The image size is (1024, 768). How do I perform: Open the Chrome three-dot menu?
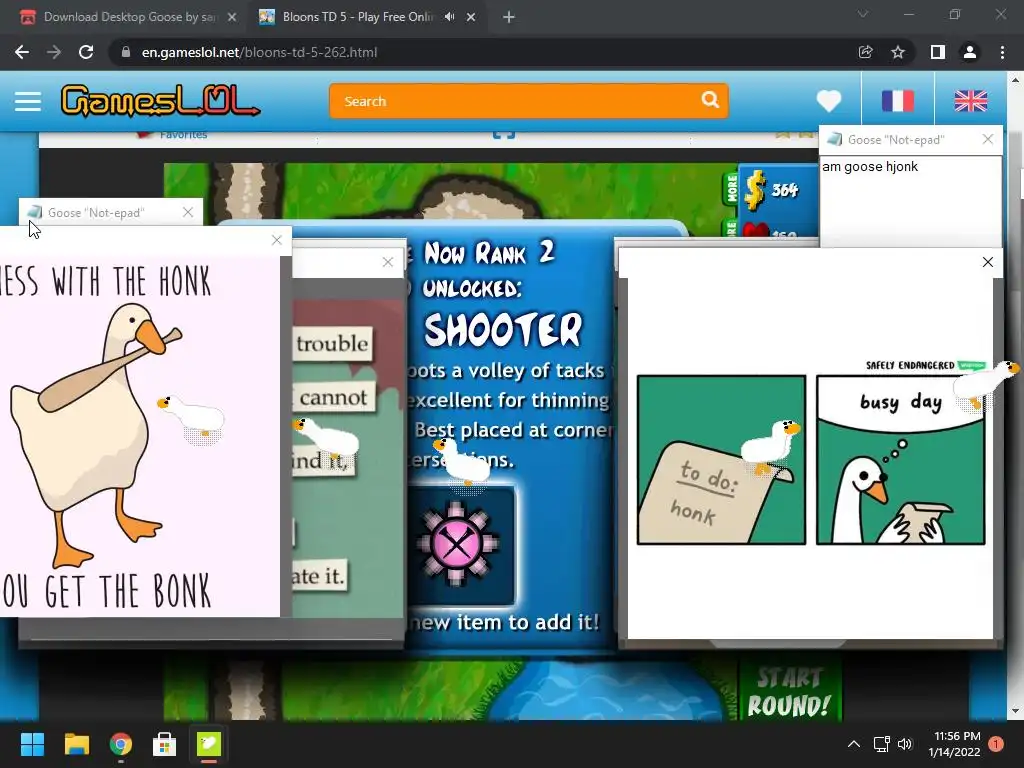(x=1002, y=52)
